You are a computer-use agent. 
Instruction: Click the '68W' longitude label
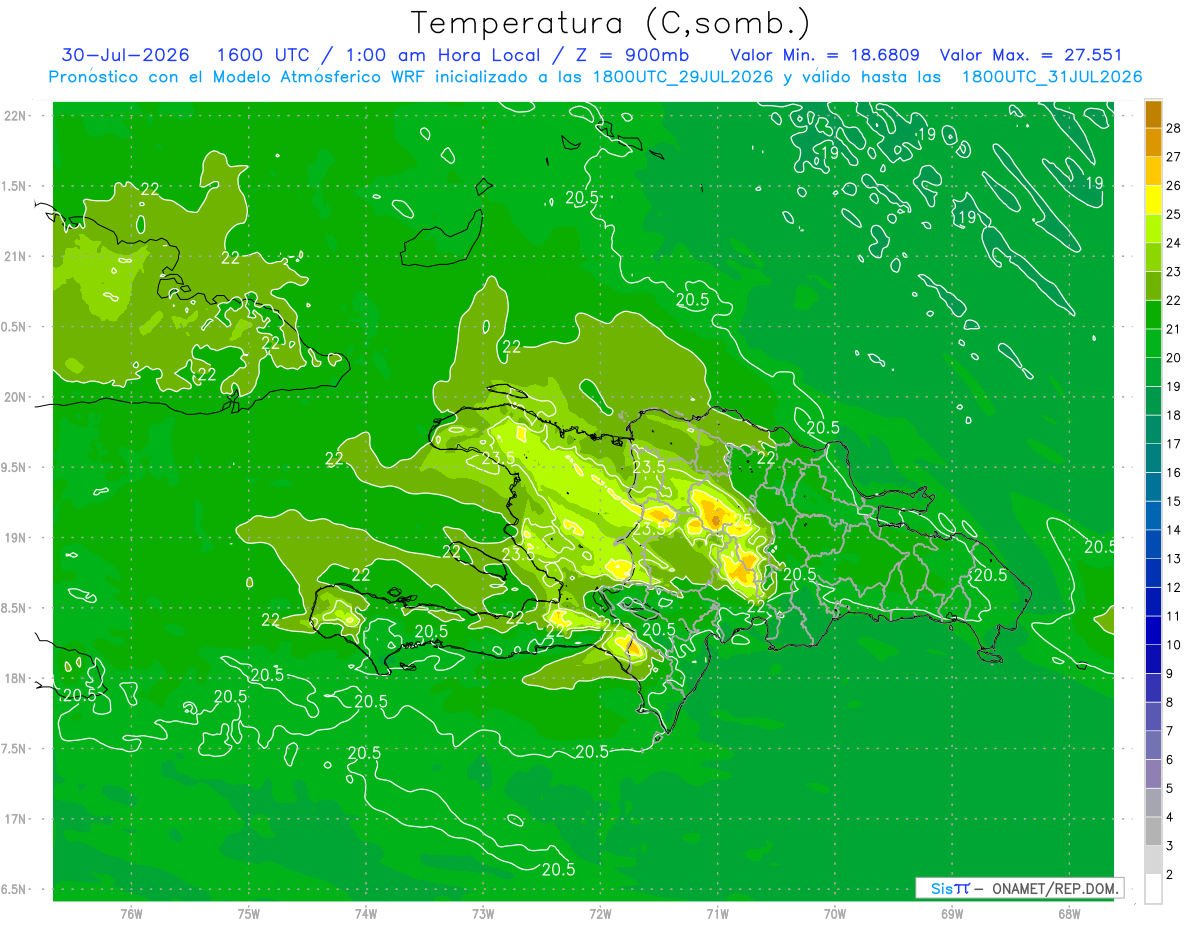click(1069, 913)
